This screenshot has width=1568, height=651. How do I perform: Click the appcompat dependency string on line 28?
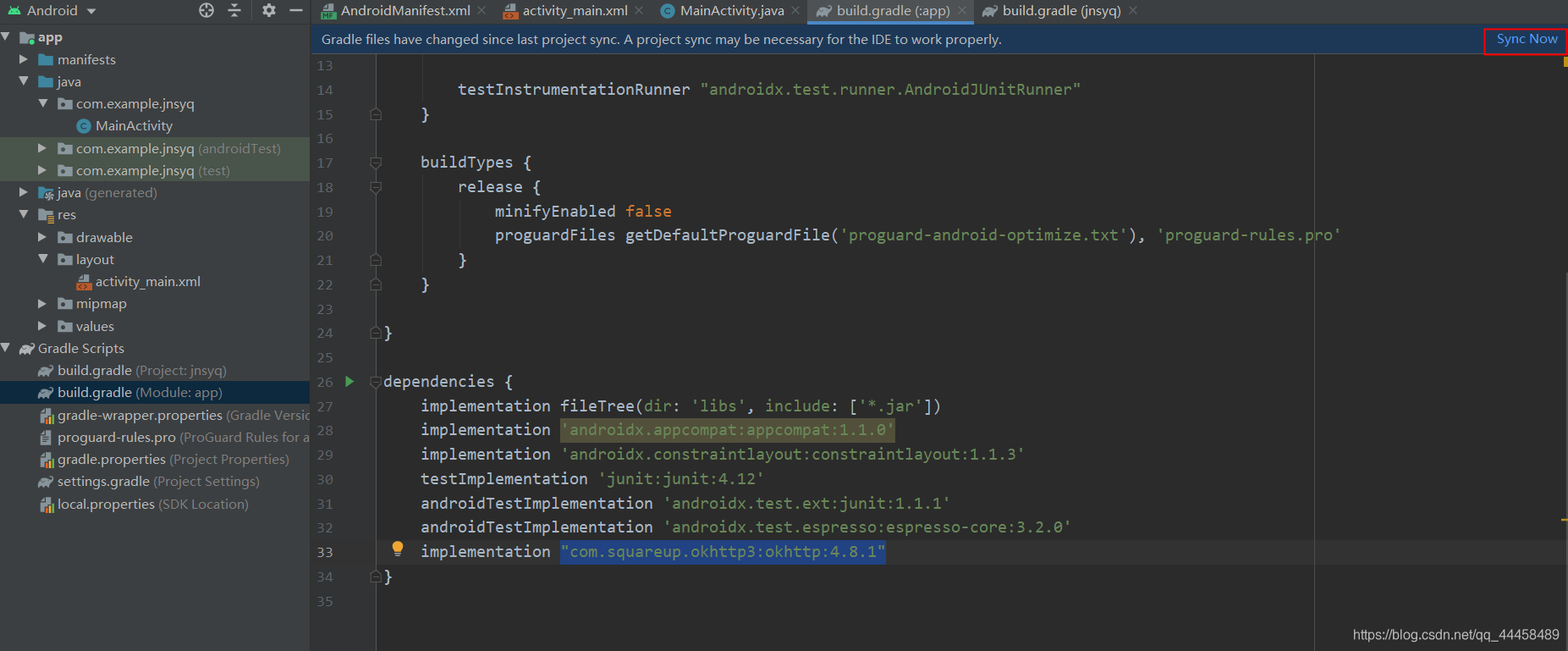[x=728, y=430]
